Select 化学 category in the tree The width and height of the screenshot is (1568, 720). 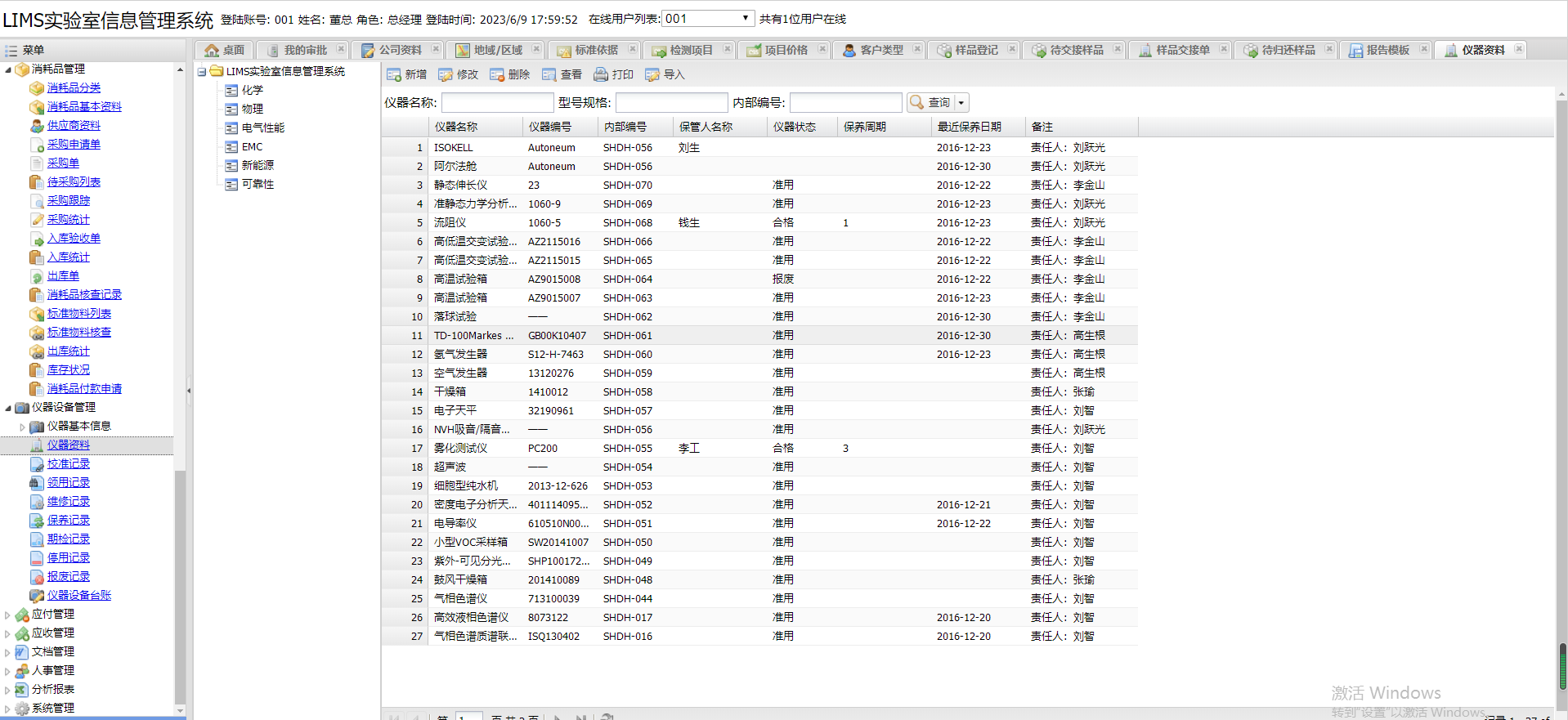tap(252, 91)
